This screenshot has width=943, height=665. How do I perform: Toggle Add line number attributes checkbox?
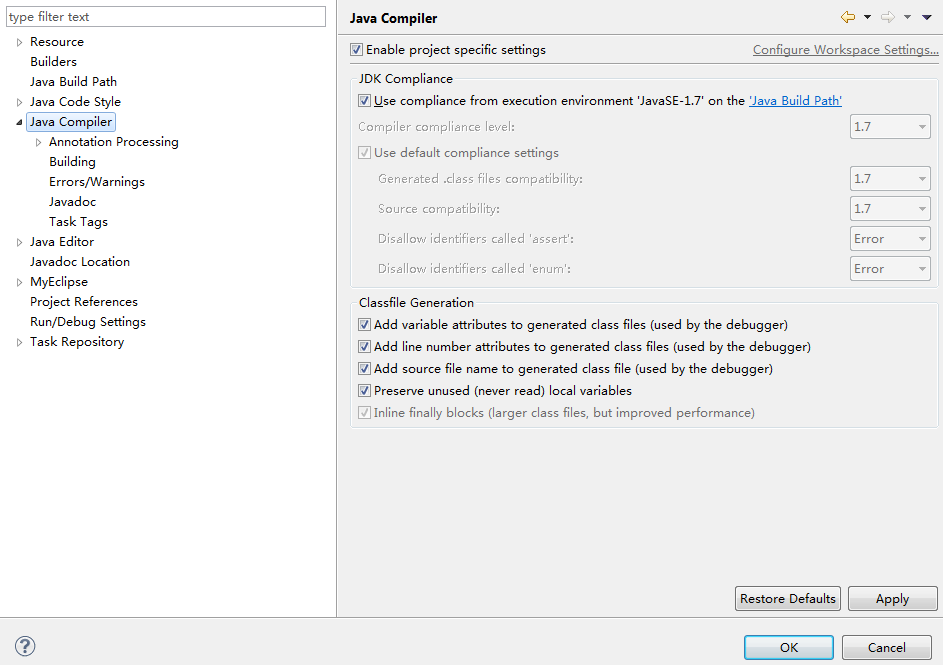tap(364, 347)
